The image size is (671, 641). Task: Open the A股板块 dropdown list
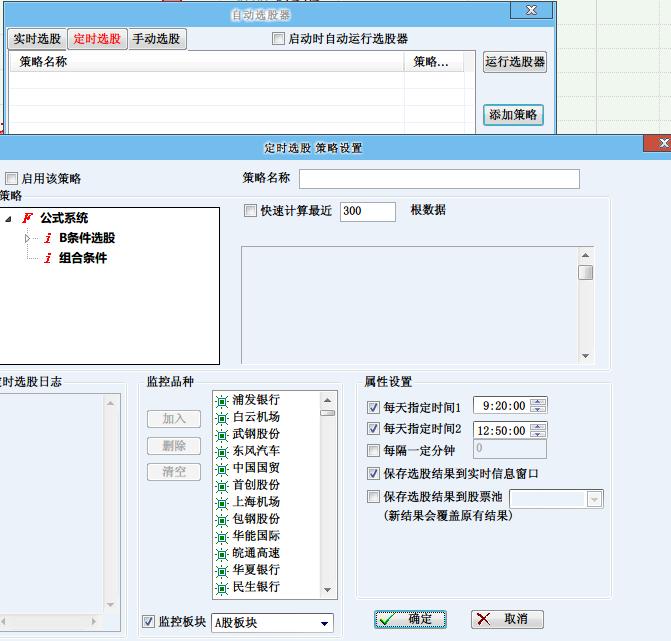324,623
